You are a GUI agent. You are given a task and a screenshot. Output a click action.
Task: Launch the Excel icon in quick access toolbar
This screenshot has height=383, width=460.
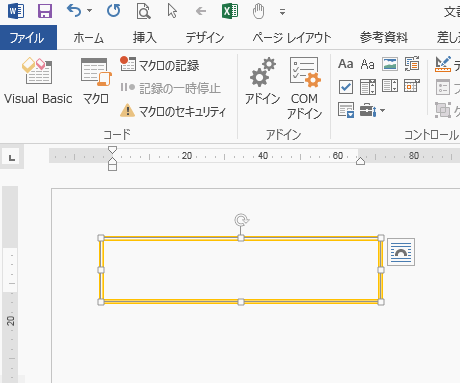pyautogui.click(x=230, y=11)
